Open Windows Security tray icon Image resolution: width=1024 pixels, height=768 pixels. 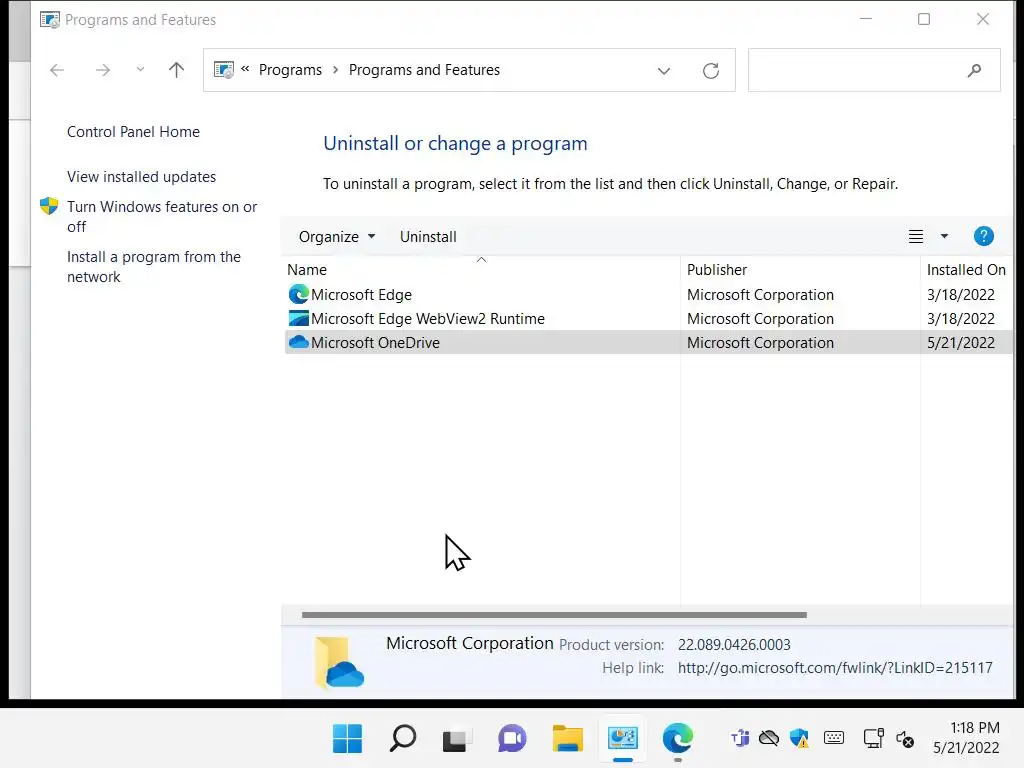pos(799,739)
